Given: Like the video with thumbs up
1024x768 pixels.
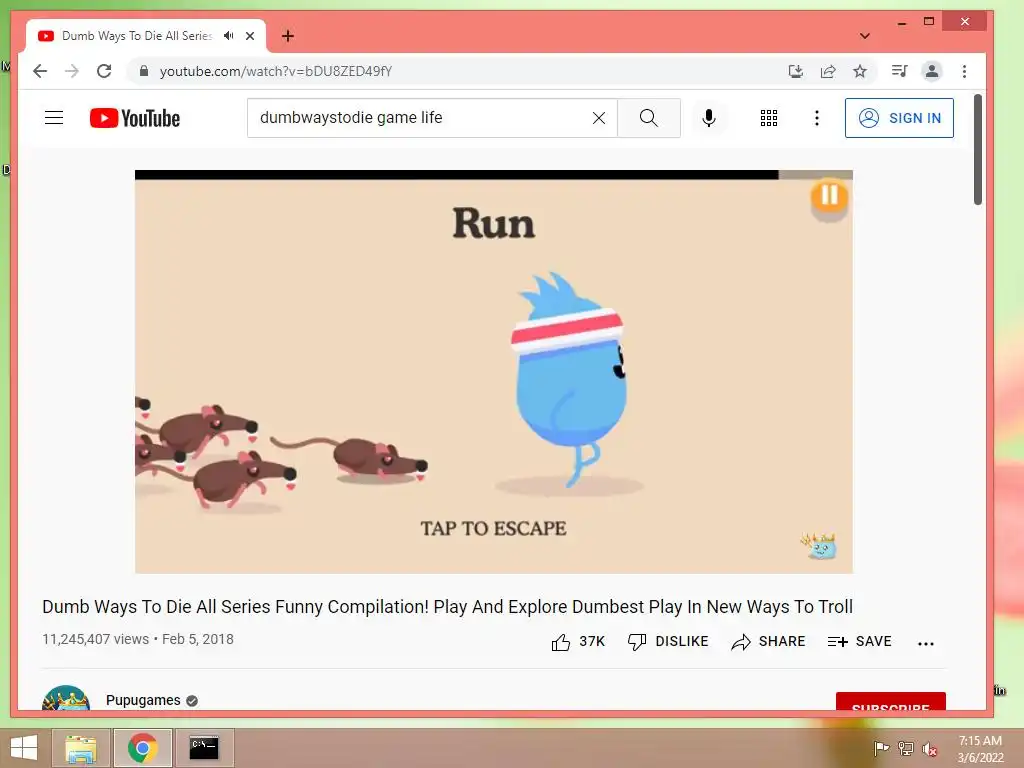Looking at the screenshot, I should (x=578, y=642).
